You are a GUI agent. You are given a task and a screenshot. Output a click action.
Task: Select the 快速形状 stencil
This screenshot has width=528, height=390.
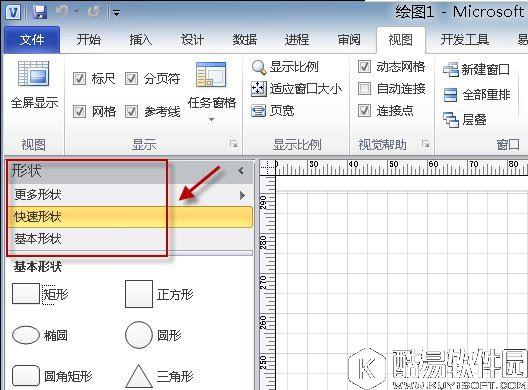(x=130, y=217)
